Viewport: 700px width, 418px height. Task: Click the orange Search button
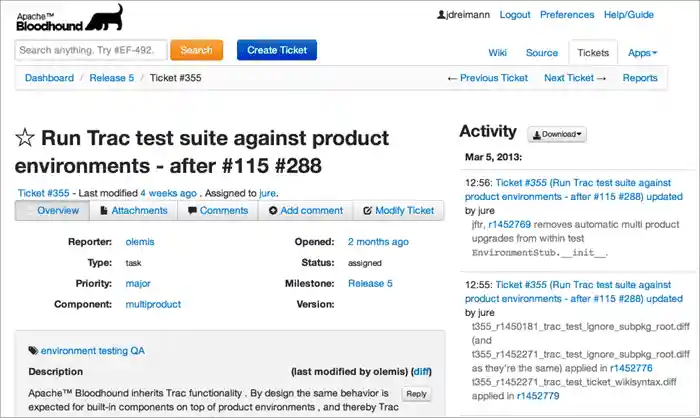point(196,50)
